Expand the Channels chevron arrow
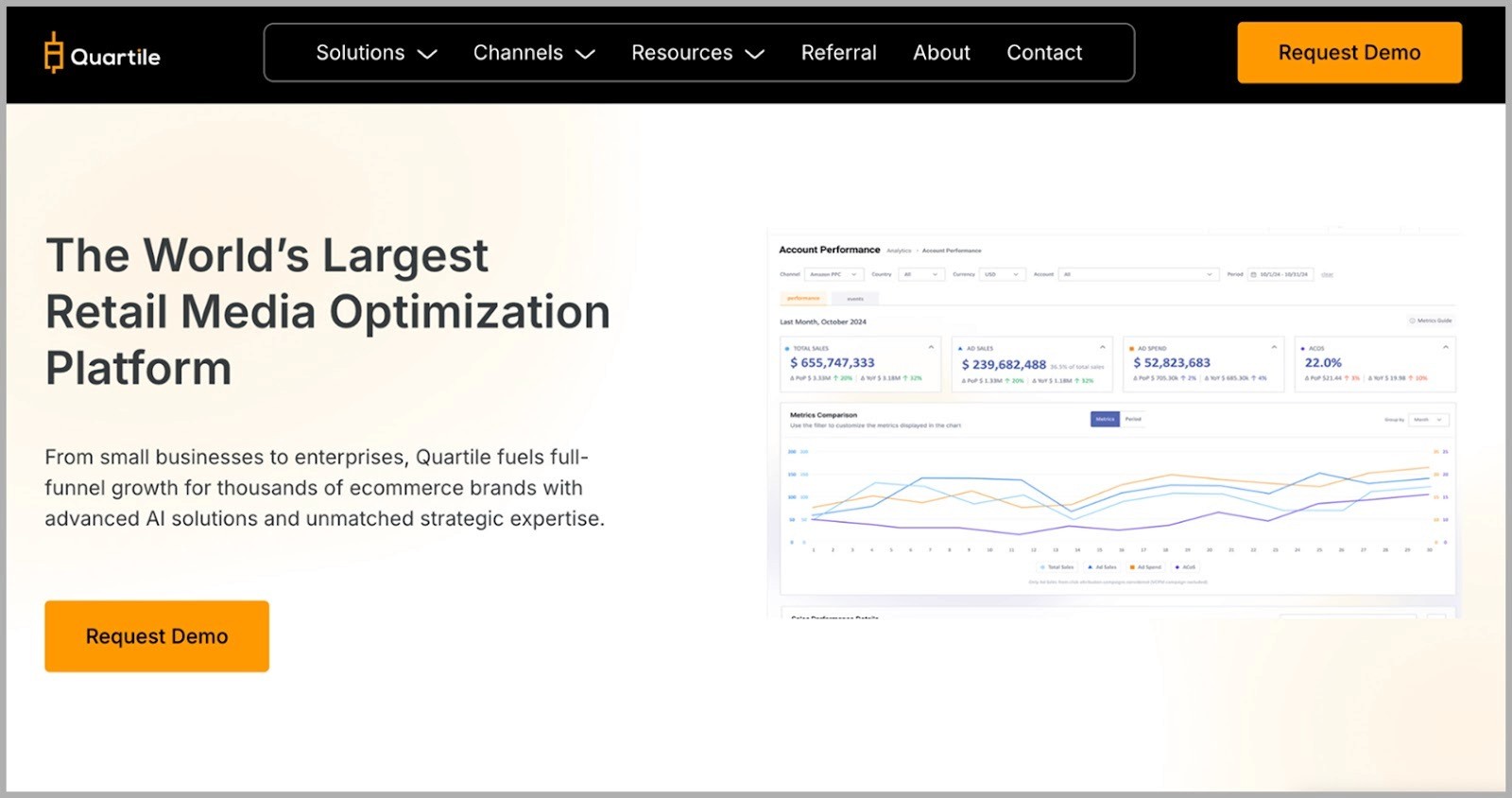1512x798 pixels. point(586,54)
